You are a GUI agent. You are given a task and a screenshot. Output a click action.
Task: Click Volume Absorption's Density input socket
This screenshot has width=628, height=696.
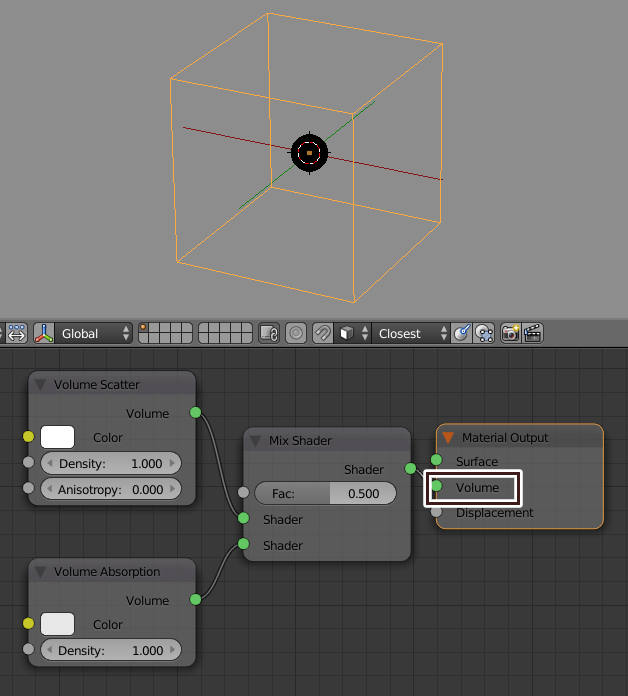click(x=28, y=649)
